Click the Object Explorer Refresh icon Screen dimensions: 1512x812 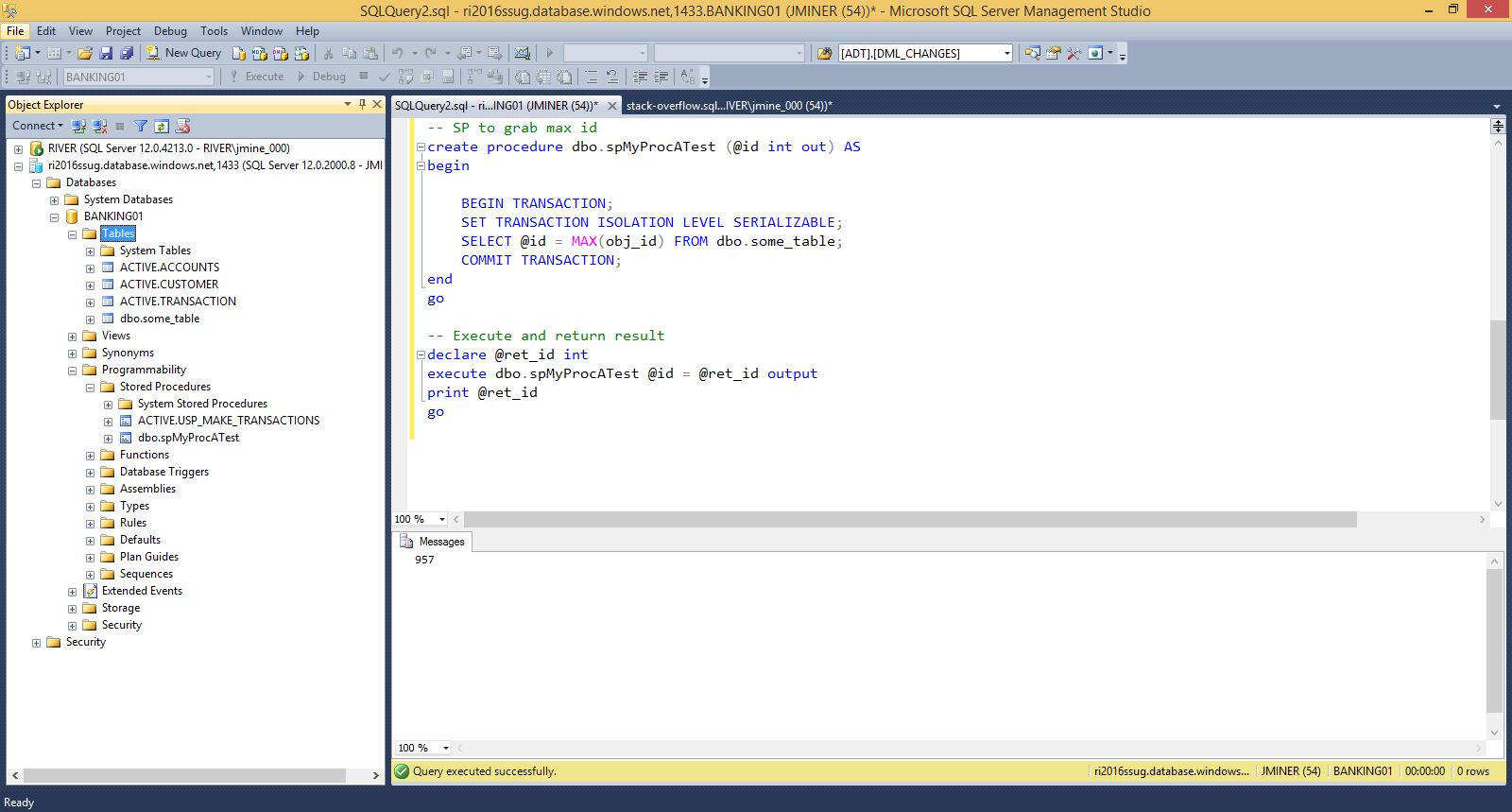tap(162, 126)
